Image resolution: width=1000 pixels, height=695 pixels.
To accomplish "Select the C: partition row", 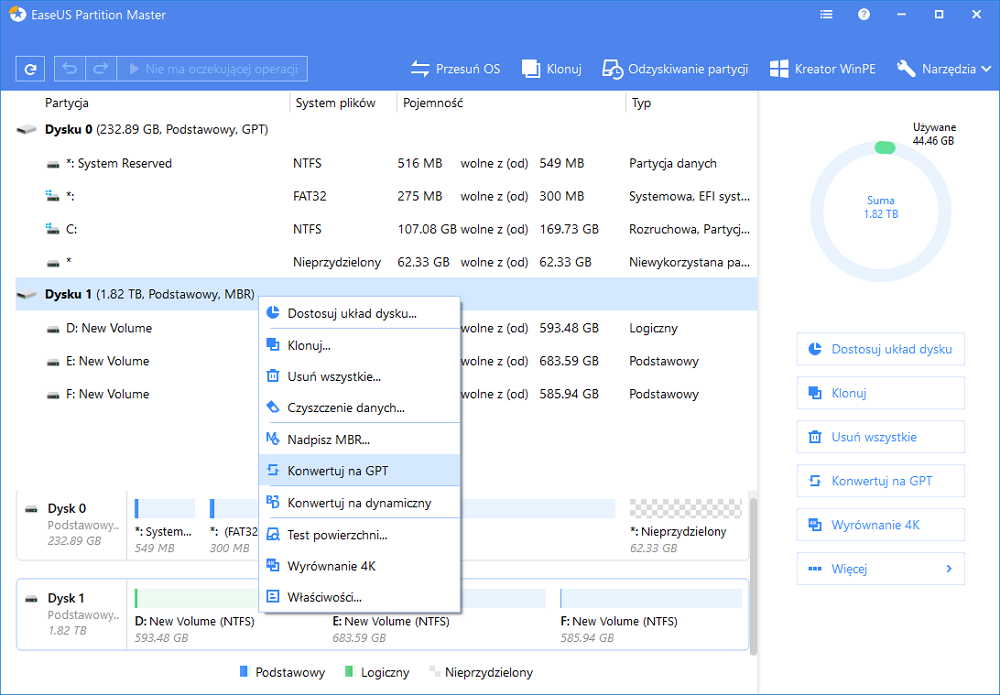I will 386,229.
